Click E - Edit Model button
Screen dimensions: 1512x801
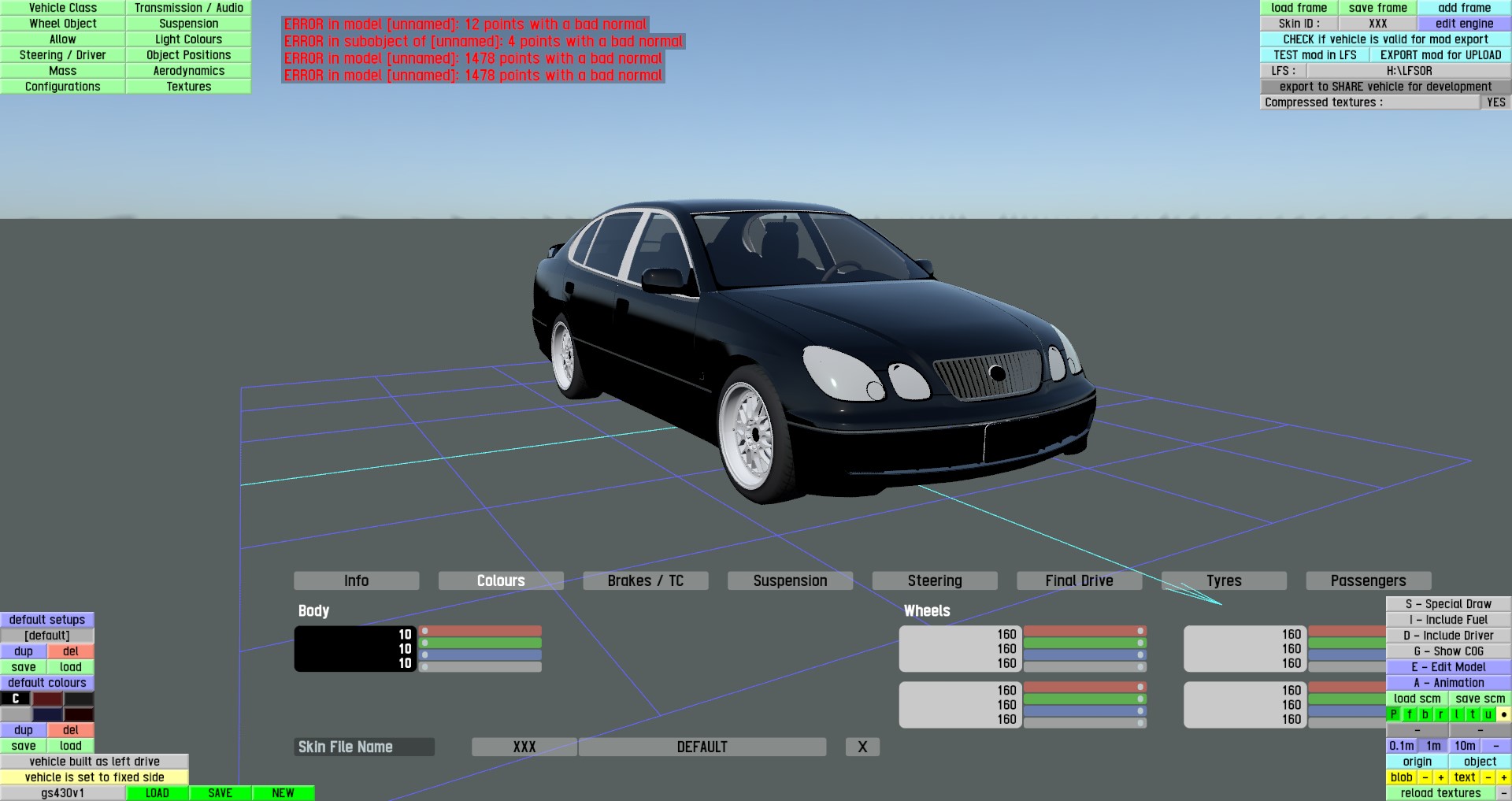1449,667
